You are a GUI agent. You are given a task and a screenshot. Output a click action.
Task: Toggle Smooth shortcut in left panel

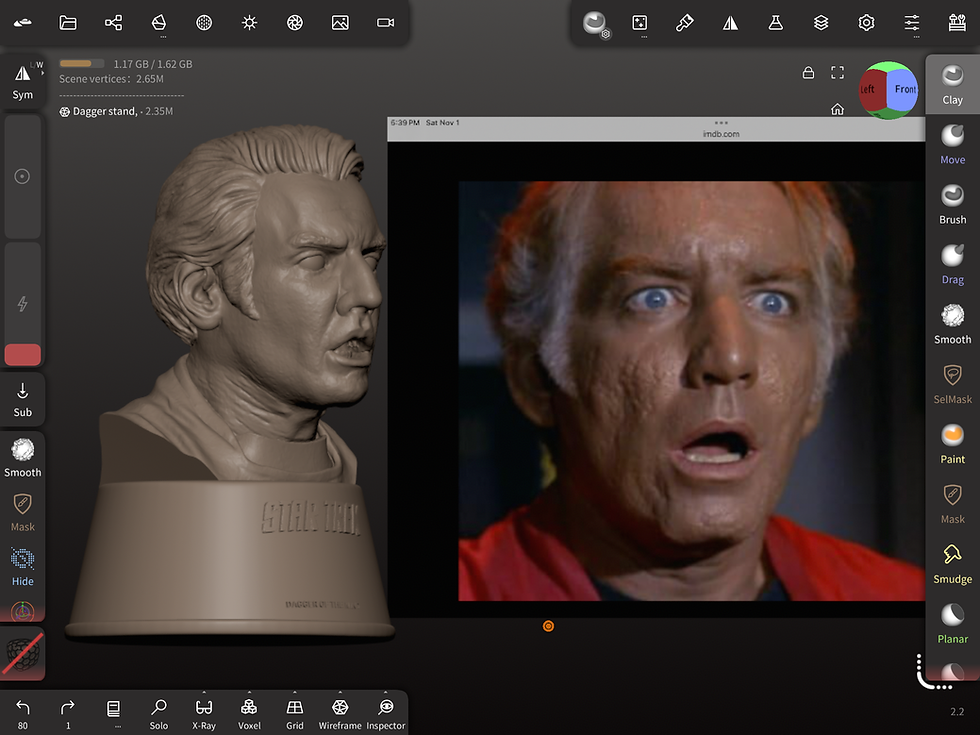[x=22, y=458]
